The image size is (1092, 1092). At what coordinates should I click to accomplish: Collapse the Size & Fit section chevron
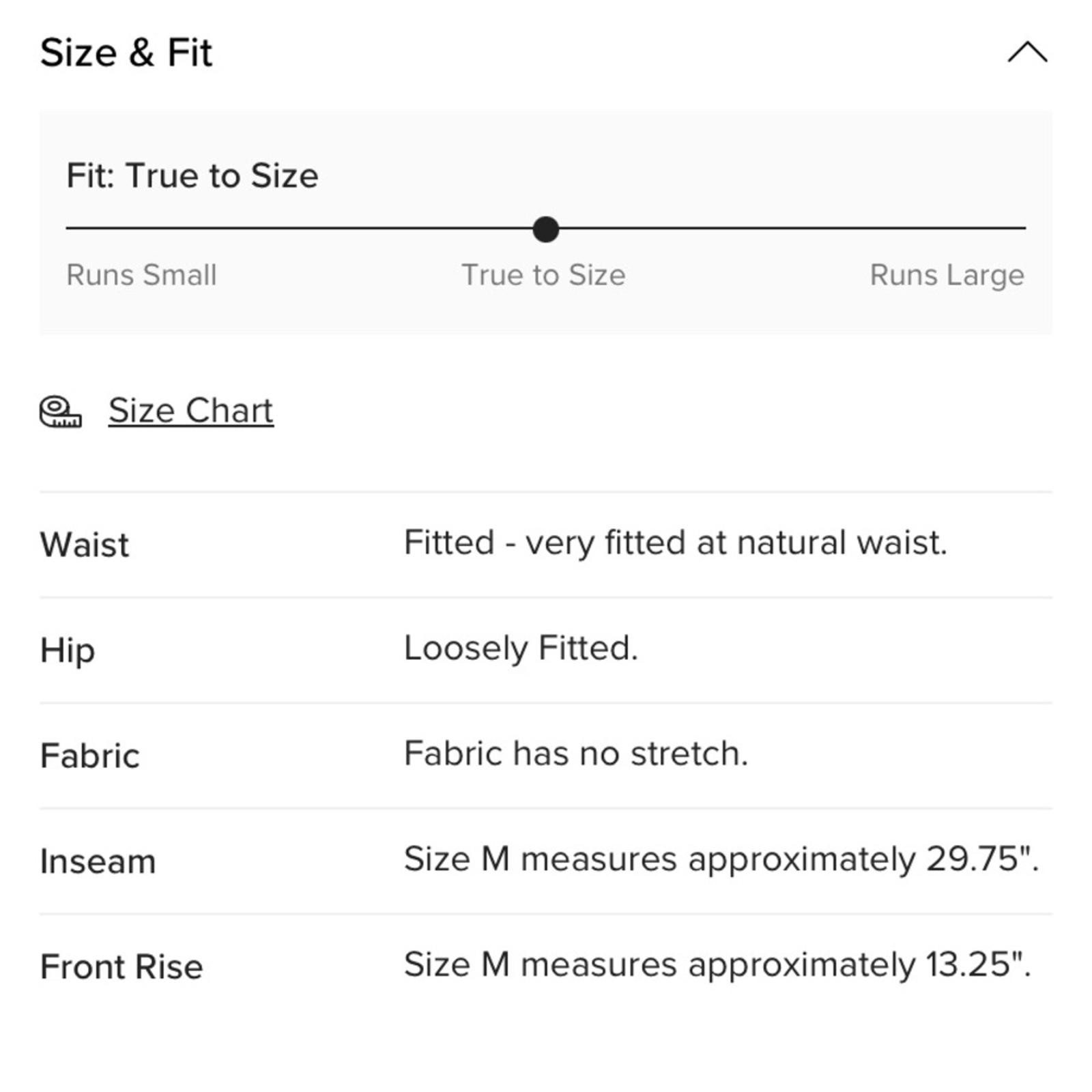tap(1026, 53)
